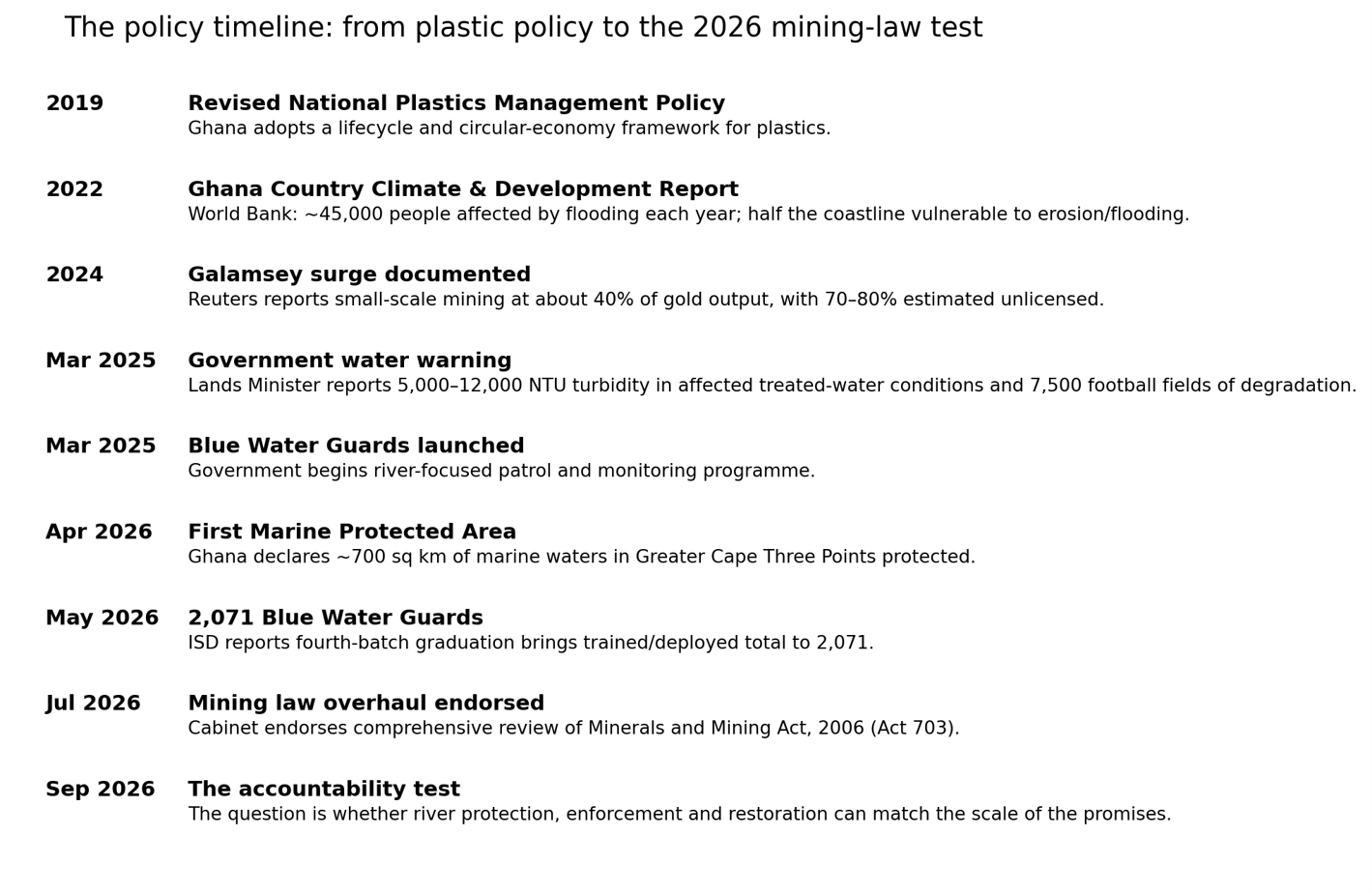Click The accountability test heading
This screenshot has width=1372, height=893.
click(324, 790)
